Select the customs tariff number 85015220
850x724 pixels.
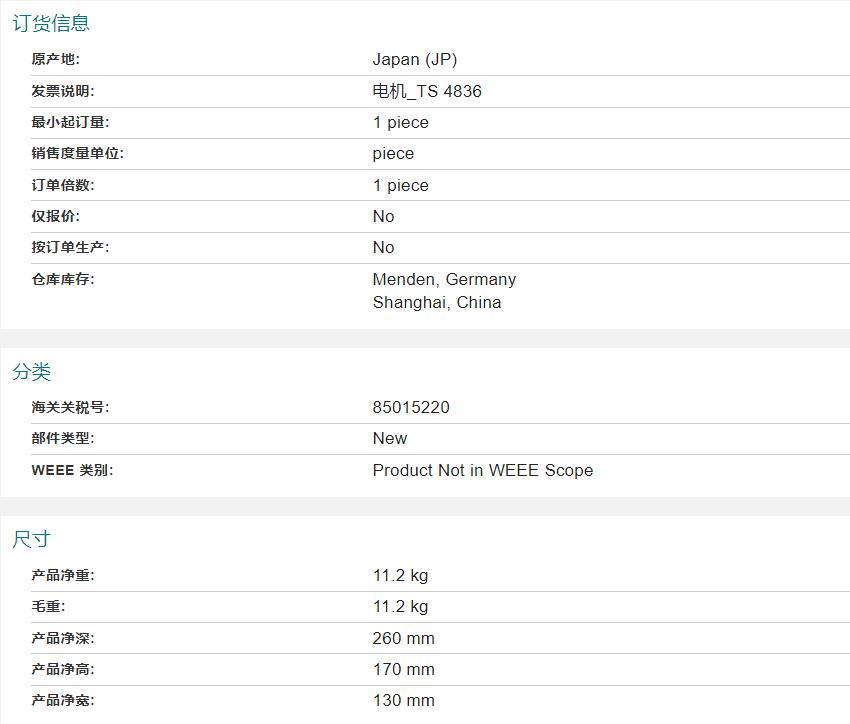click(x=411, y=407)
